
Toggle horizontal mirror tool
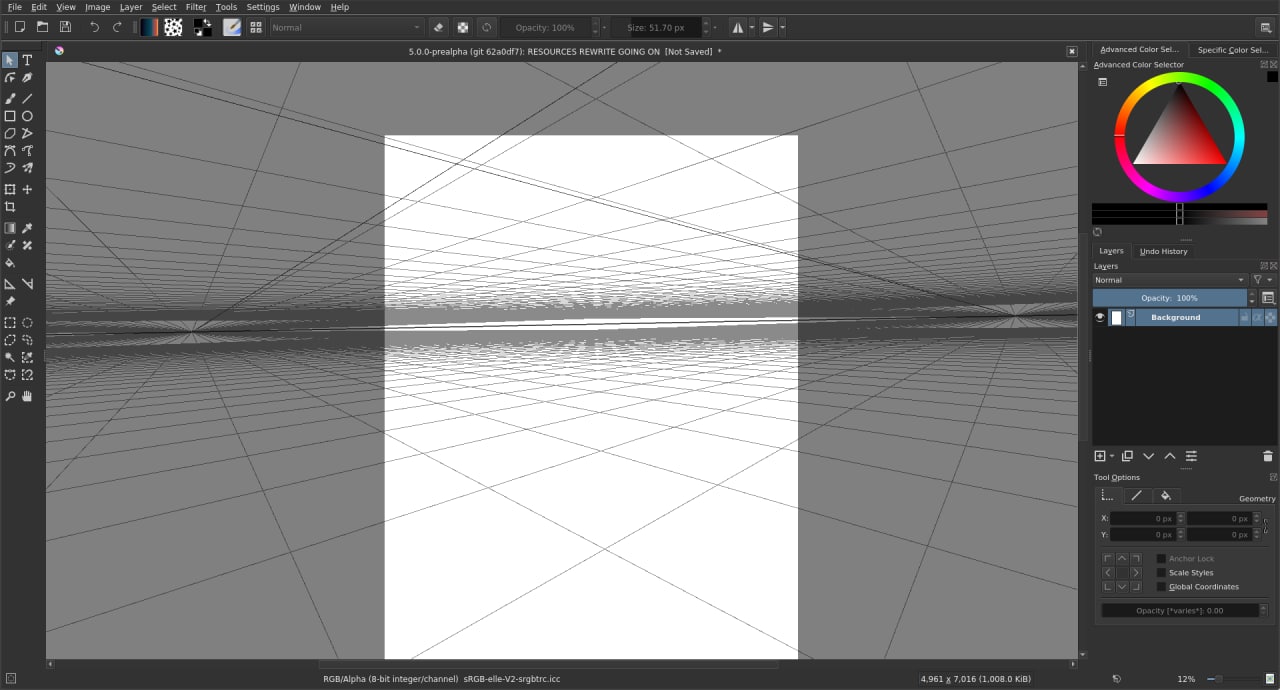click(x=738, y=27)
